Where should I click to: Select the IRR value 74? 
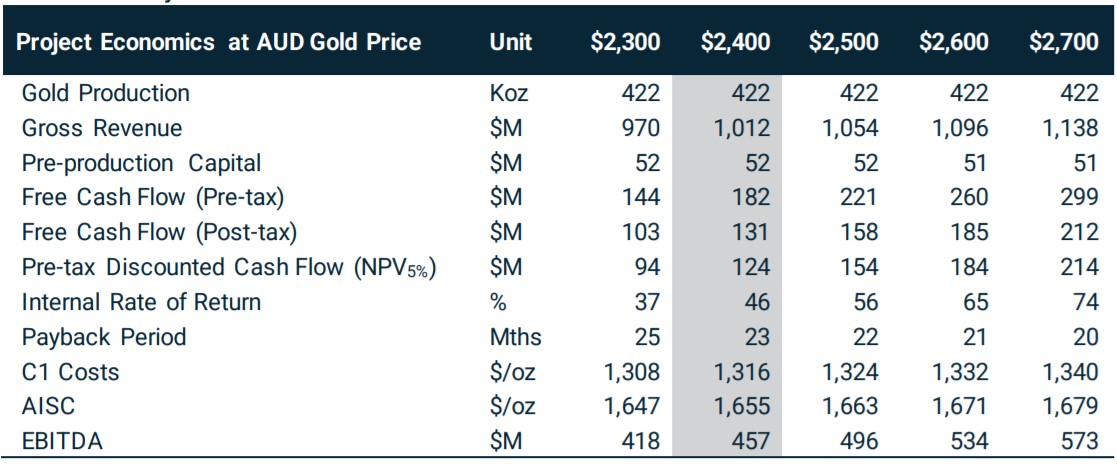[1086, 302]
